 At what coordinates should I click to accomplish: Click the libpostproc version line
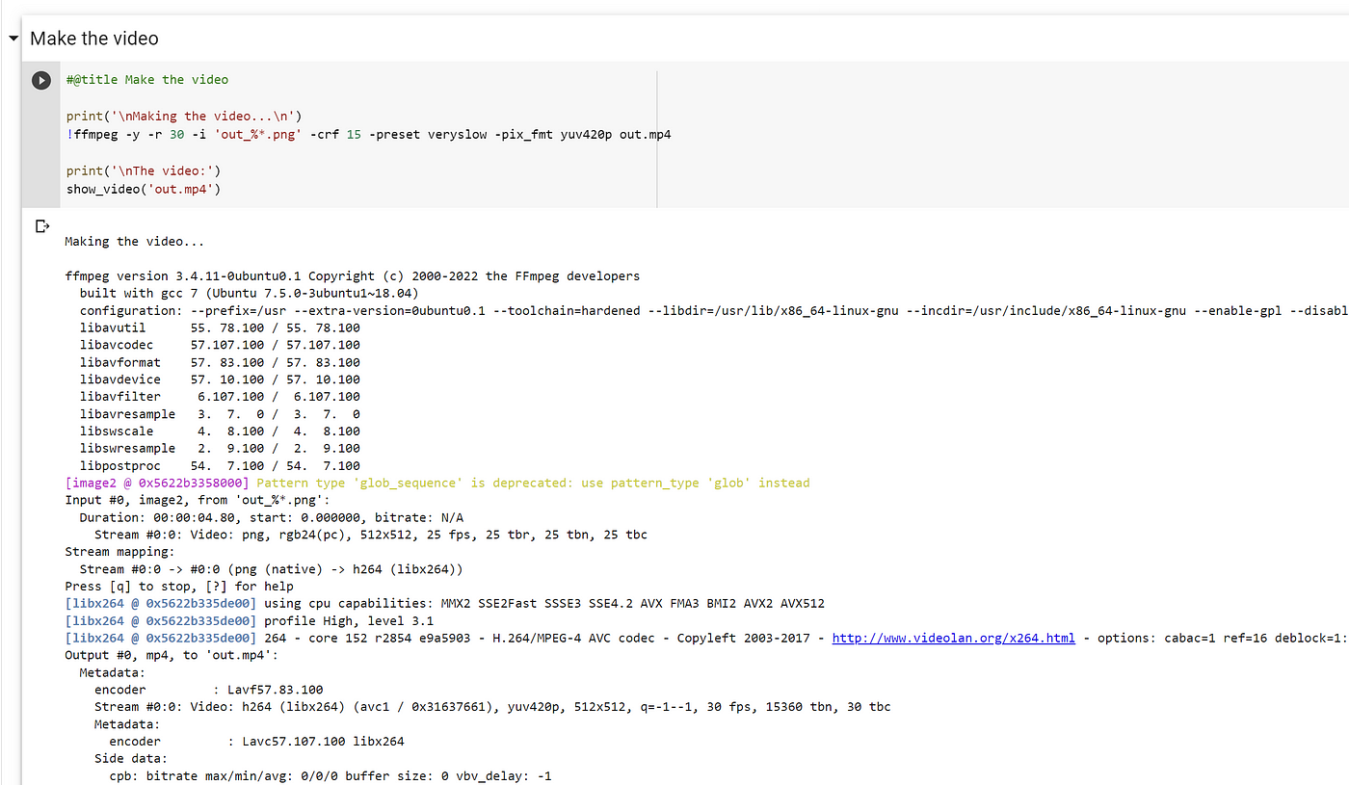[220, 466]
